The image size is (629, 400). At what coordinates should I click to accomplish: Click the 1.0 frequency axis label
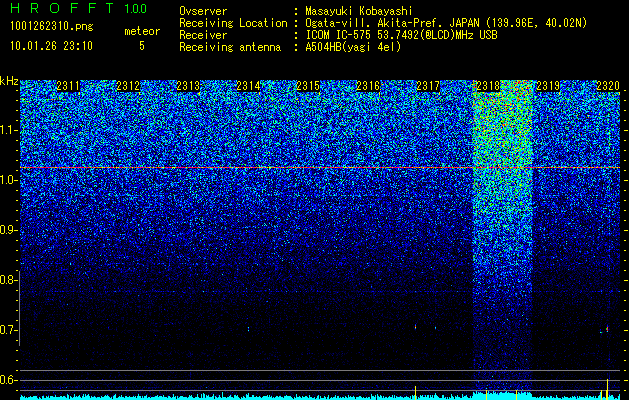8,180
